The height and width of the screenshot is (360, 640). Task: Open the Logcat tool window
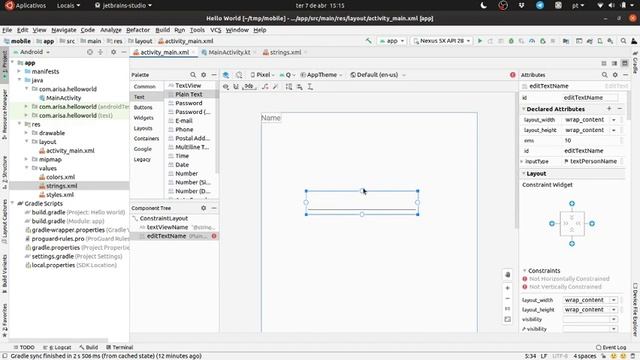[57, 347]
